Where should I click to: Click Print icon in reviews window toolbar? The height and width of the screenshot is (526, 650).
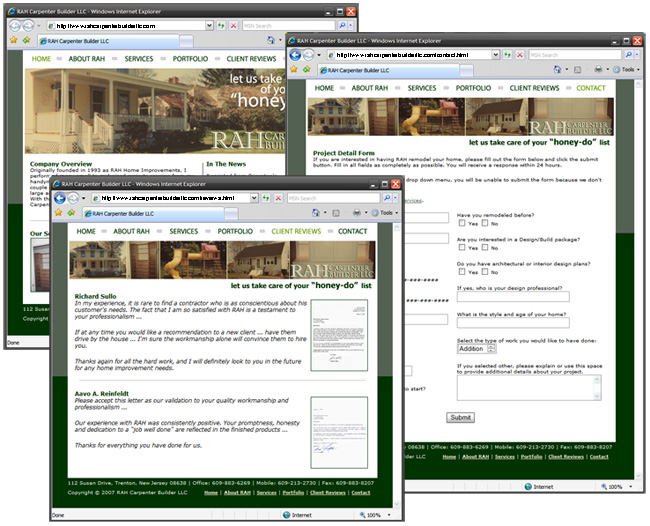click(x=357, y=213)
